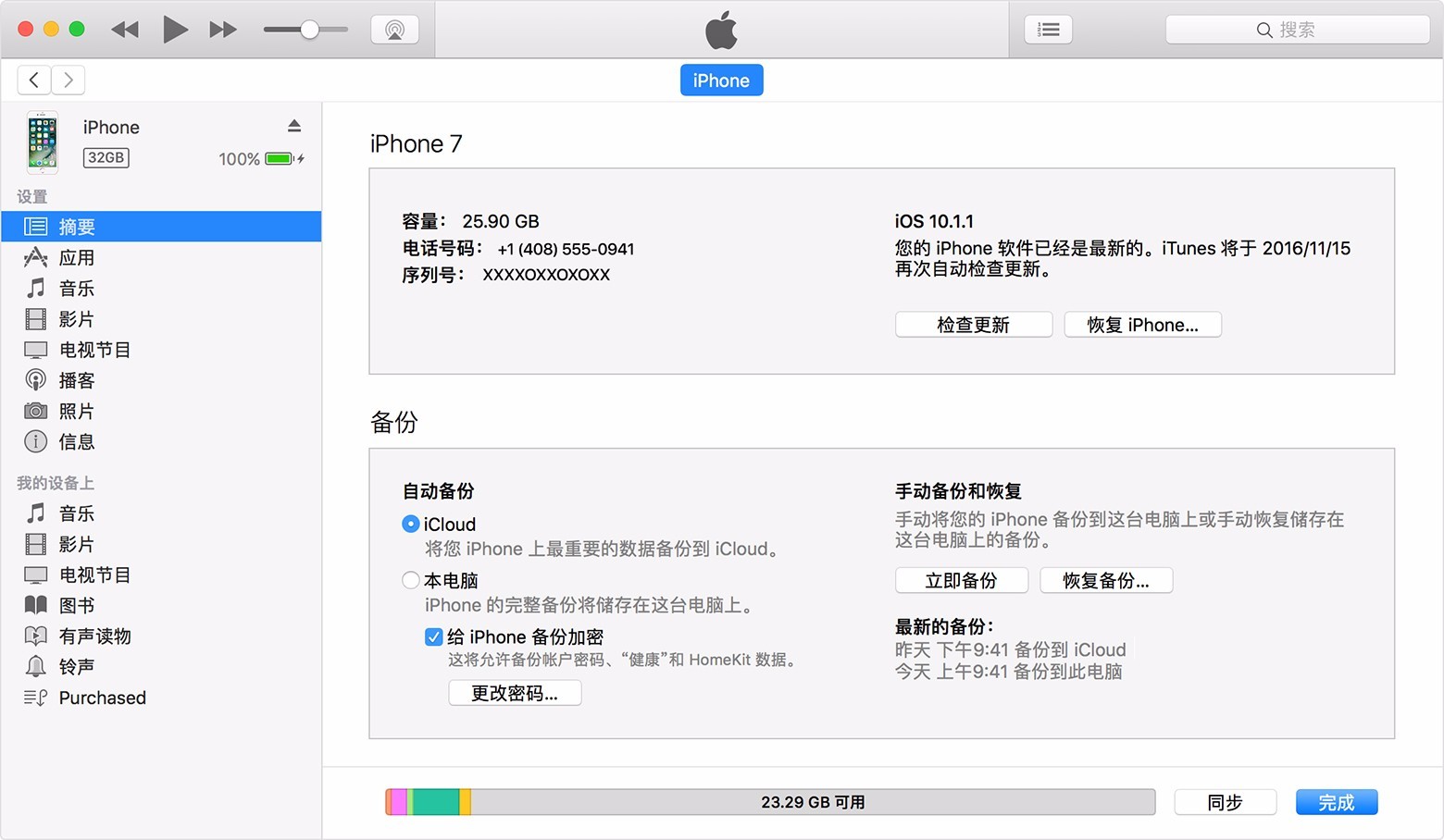Click the green segment in storage bar

pos(436,802)
